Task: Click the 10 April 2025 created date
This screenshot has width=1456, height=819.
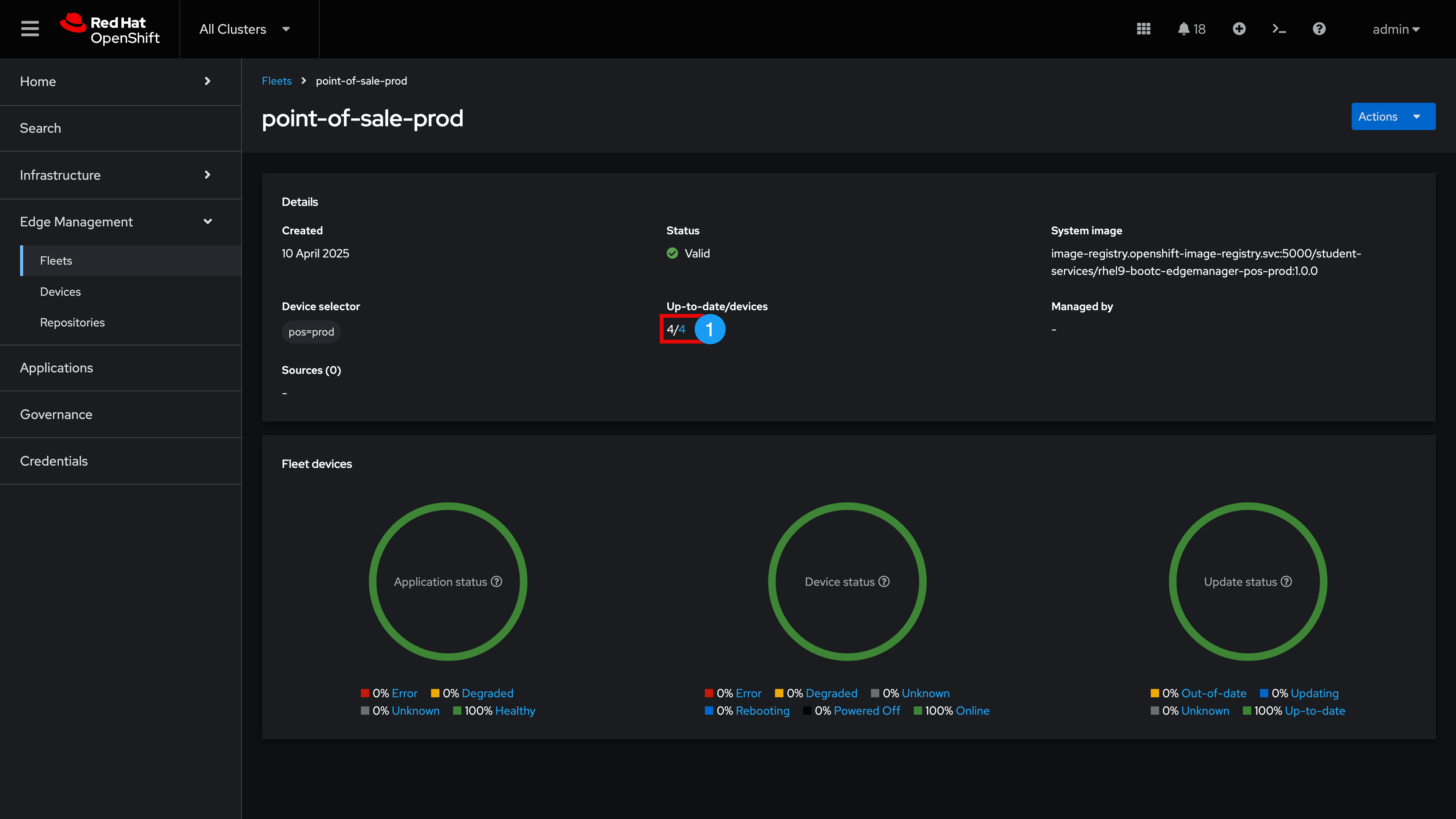Action: pyautogui.click(x=315, y=253)
